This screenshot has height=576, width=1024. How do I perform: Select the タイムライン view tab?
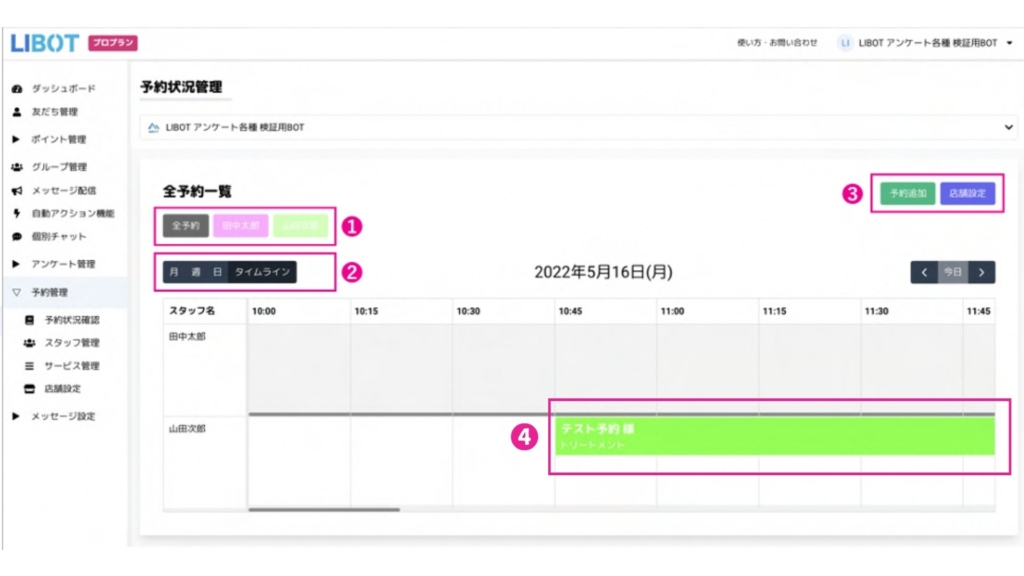262,271
